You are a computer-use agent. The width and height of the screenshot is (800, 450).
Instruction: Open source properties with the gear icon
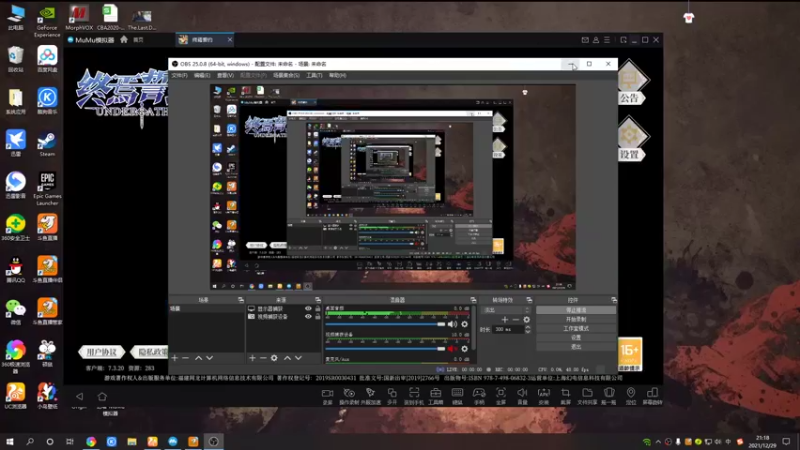coord(274,358)
